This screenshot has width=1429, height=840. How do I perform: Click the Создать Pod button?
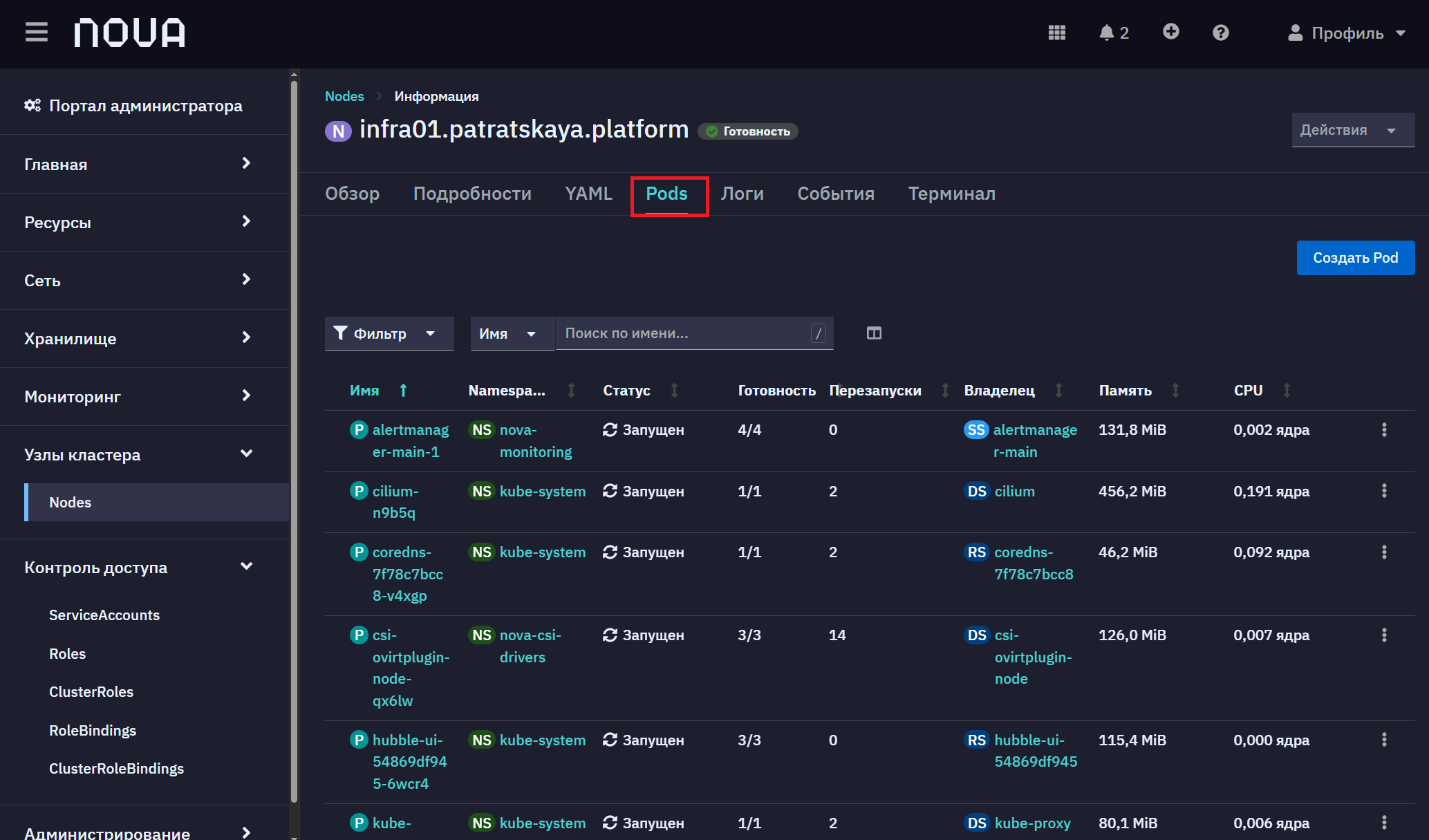[x=1355, y=258]
